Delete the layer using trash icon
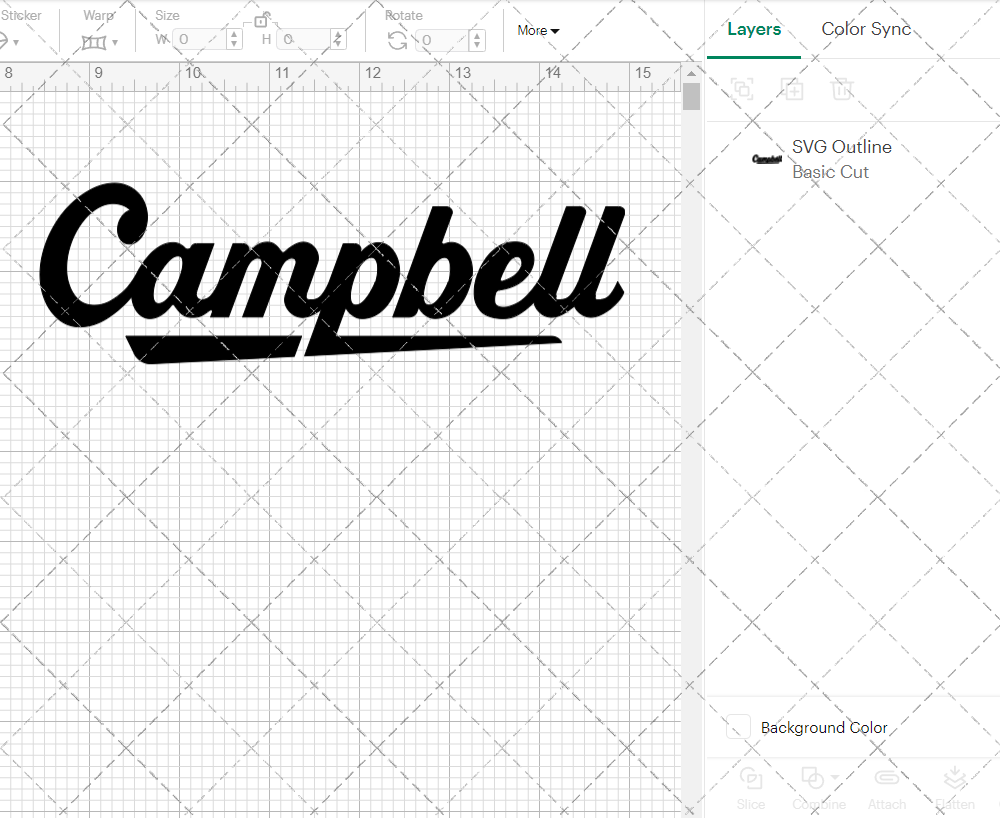The width and height of the screenshot is (1000, 818). coord(843,89)
